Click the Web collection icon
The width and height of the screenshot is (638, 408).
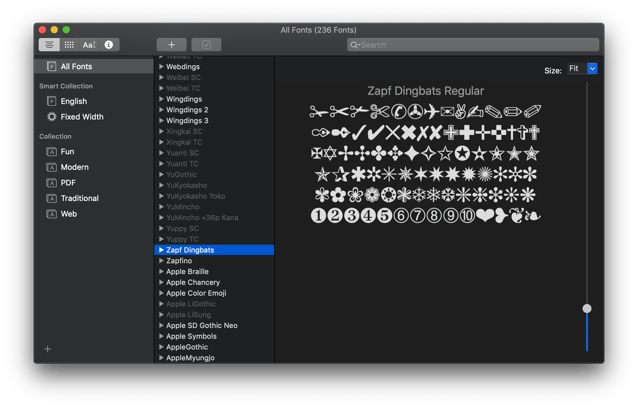(51, 214)
